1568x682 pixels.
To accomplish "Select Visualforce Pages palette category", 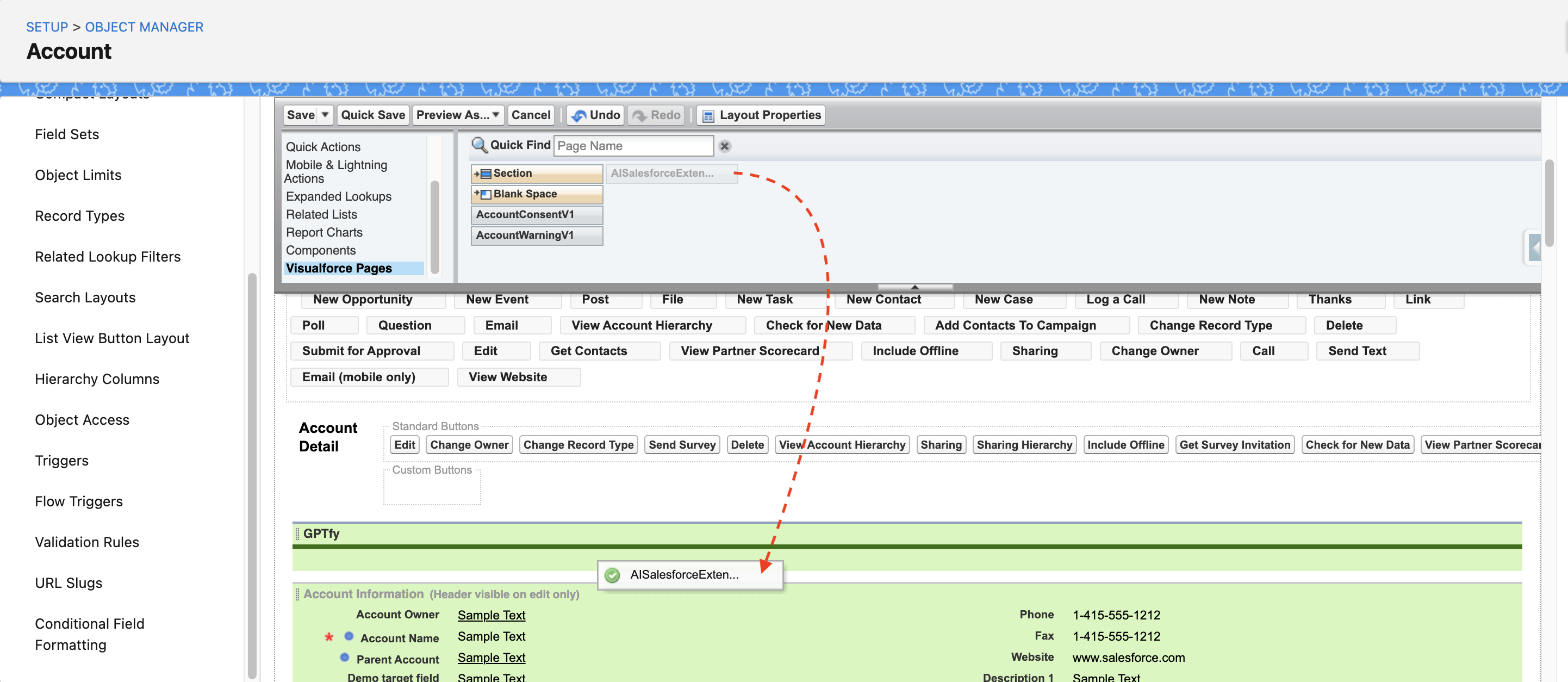I will click(339, 268).
